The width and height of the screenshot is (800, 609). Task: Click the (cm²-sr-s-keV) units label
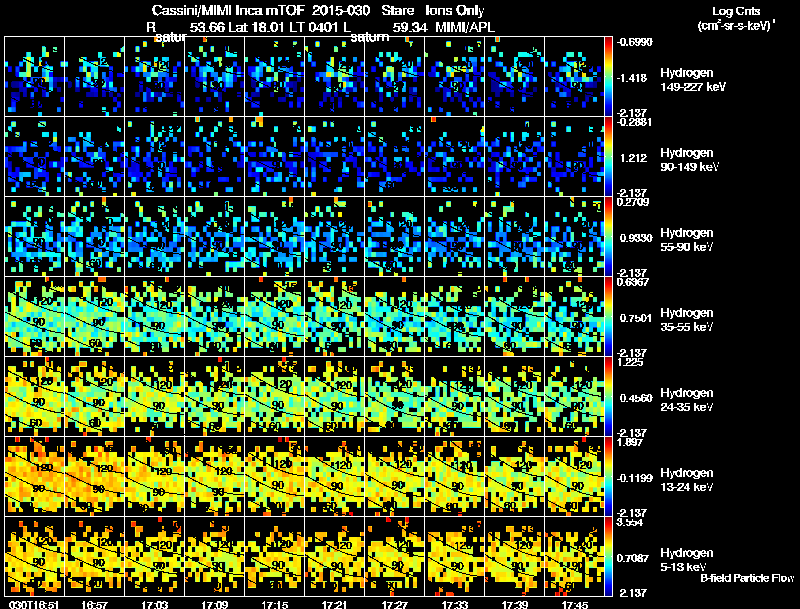tap(736, 26)
